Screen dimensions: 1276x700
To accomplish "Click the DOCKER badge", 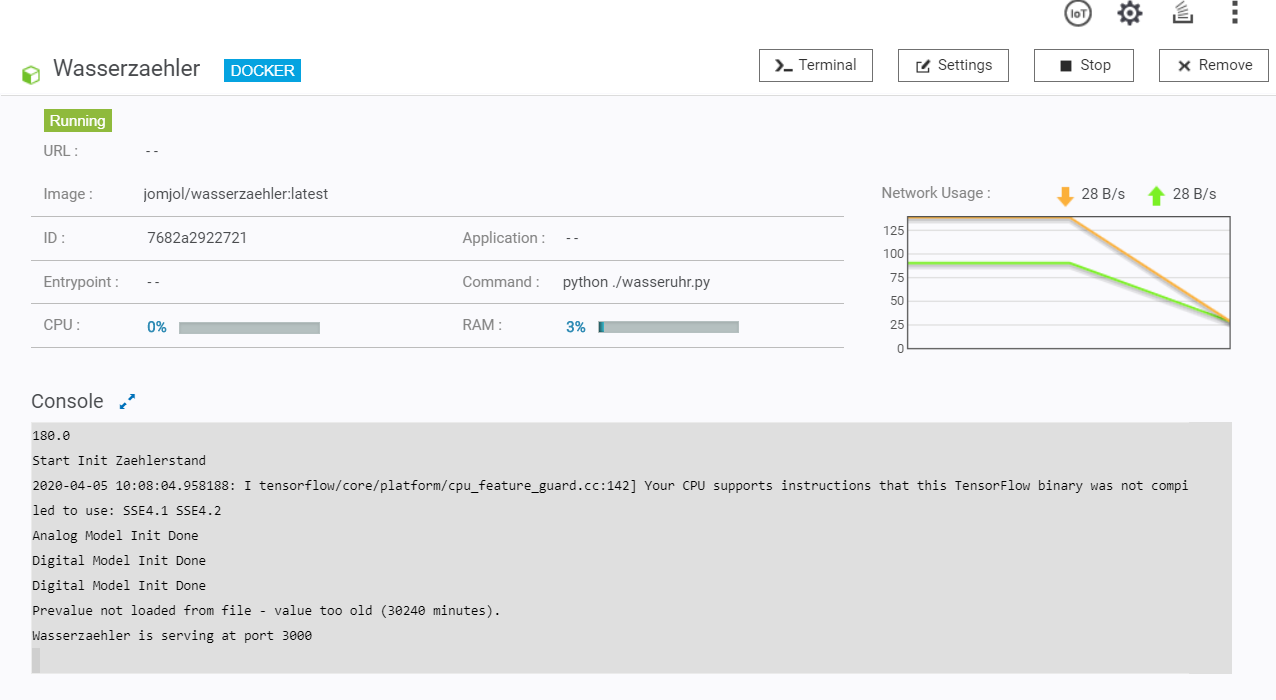I will [262, 71].
